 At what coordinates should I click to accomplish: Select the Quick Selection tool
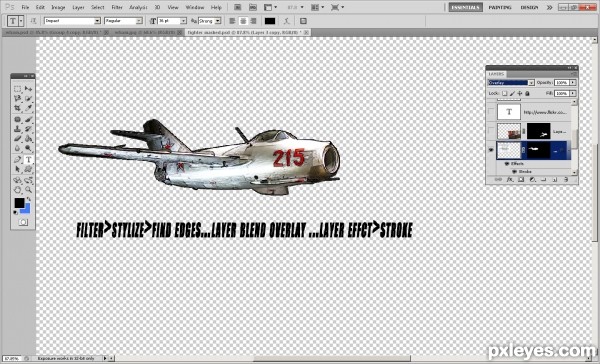point(29,98)
